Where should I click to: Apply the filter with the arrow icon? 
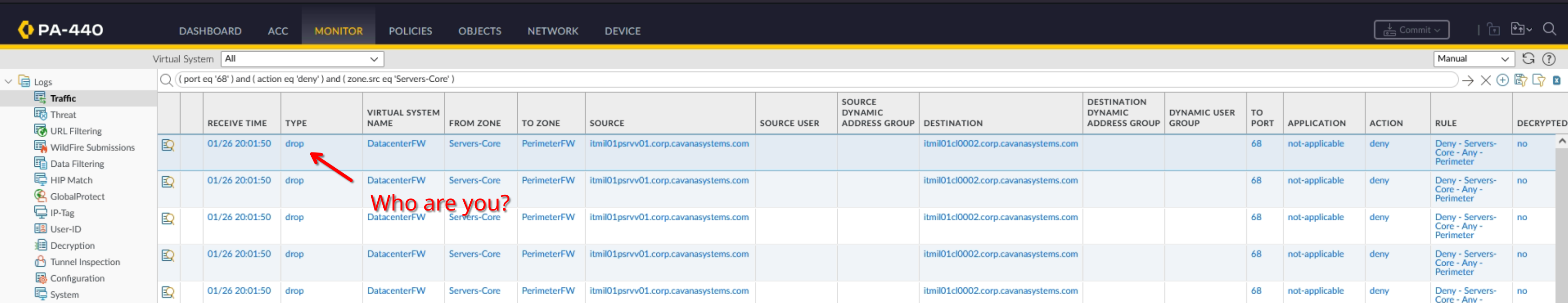[1468, 80]
